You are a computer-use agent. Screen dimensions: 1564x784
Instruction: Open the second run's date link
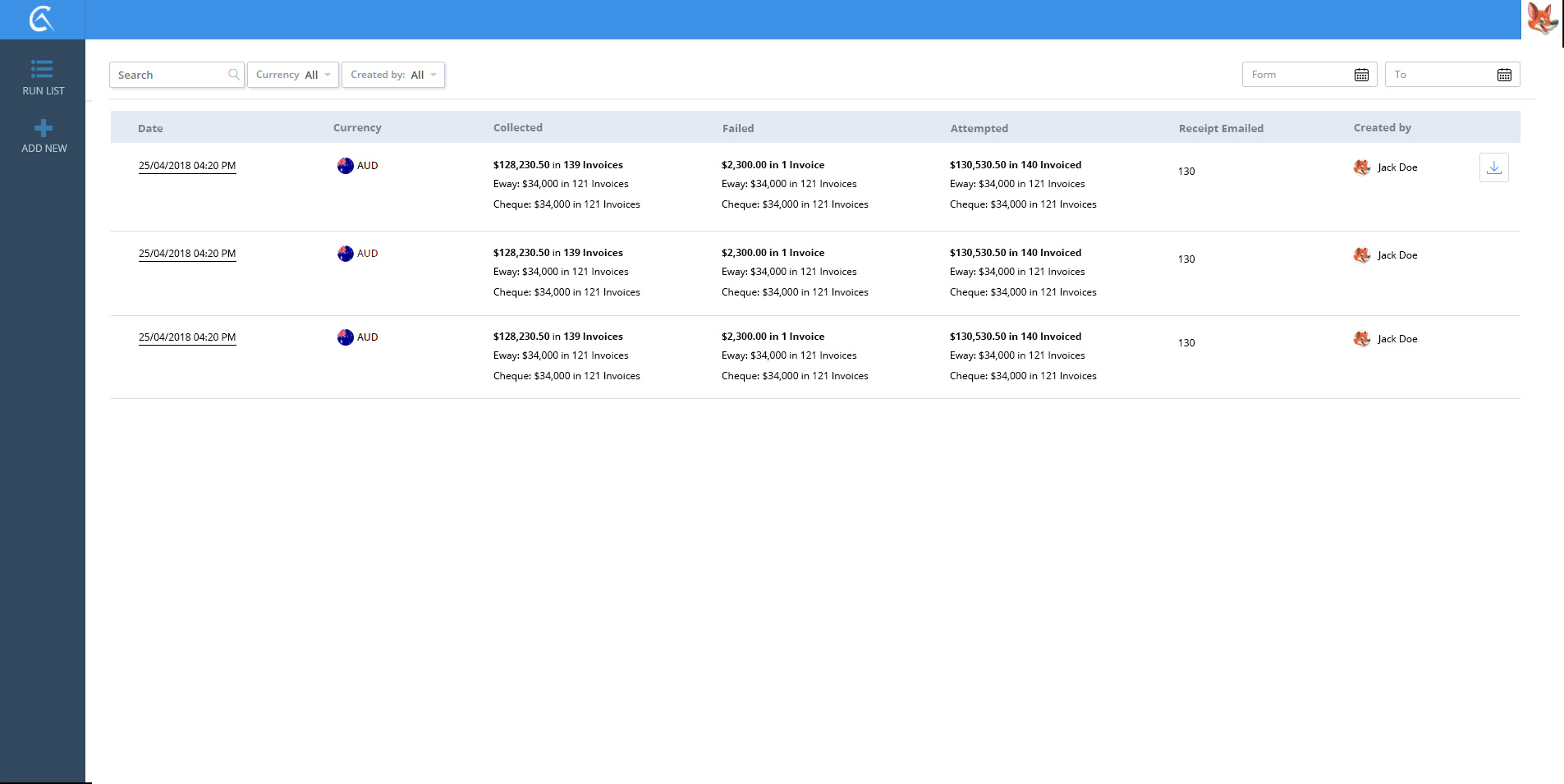[187, 254]
